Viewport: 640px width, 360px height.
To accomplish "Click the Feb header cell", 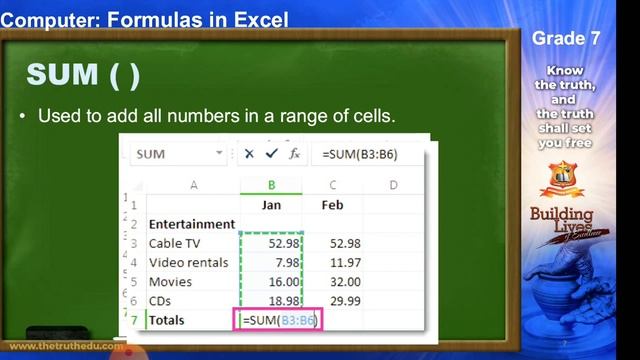I will (x=333, y=205).
